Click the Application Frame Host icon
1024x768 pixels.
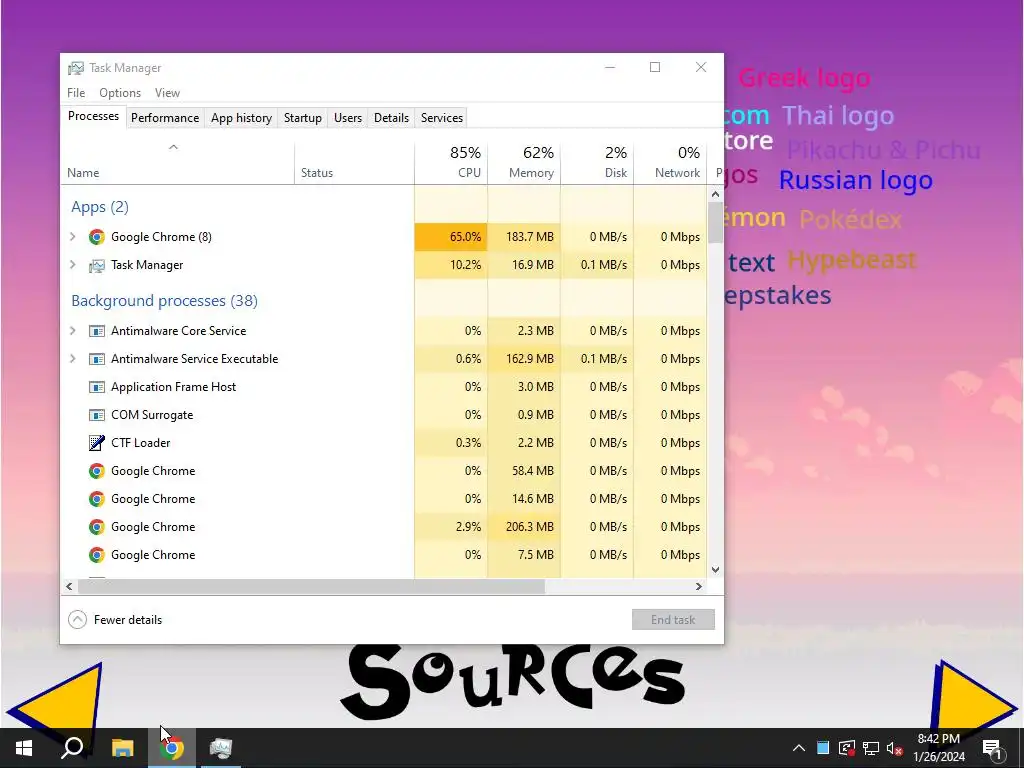[97, 387]
